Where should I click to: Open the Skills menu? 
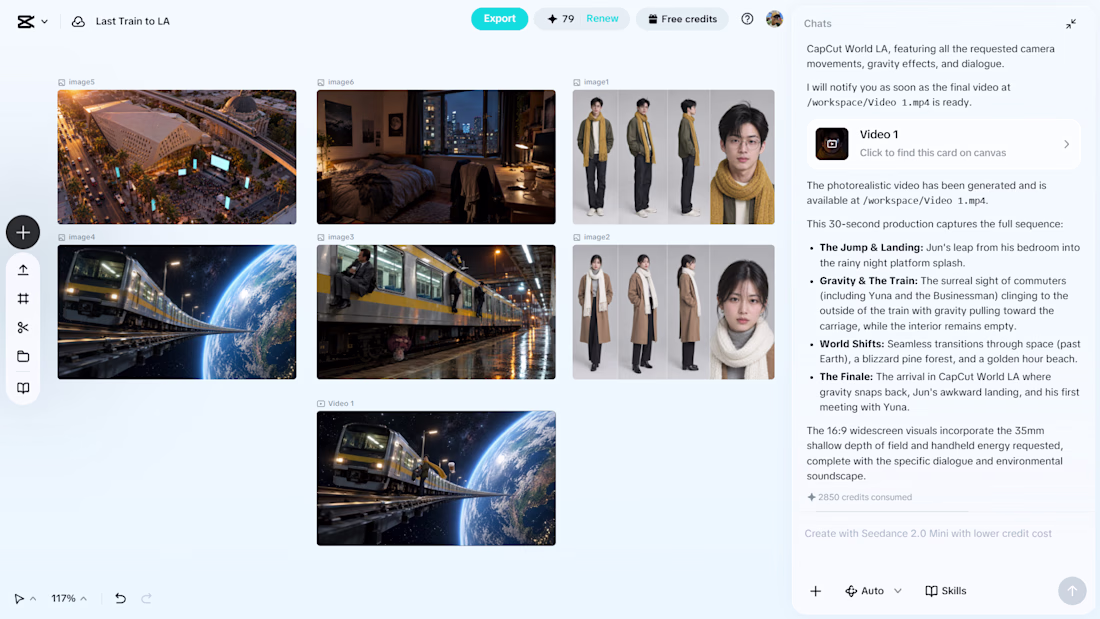[946, 591]
